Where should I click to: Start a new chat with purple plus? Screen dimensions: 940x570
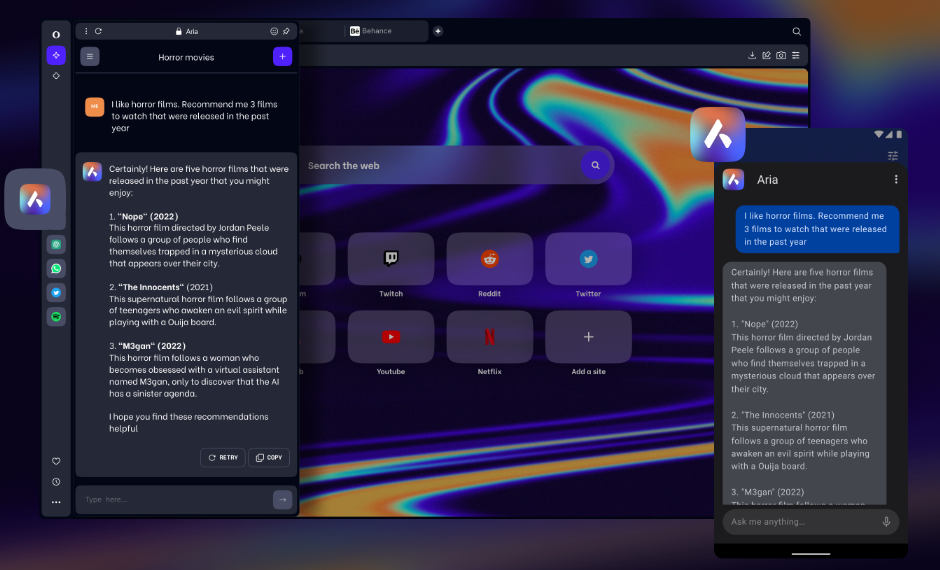[282, 56]
